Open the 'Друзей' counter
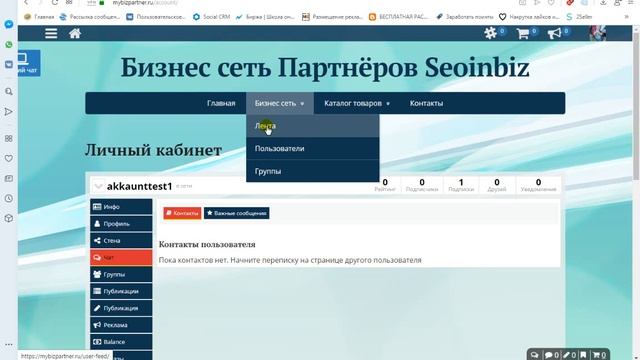Image resolution: width=640 pixels, height=360 pixels. pos(496,185)
